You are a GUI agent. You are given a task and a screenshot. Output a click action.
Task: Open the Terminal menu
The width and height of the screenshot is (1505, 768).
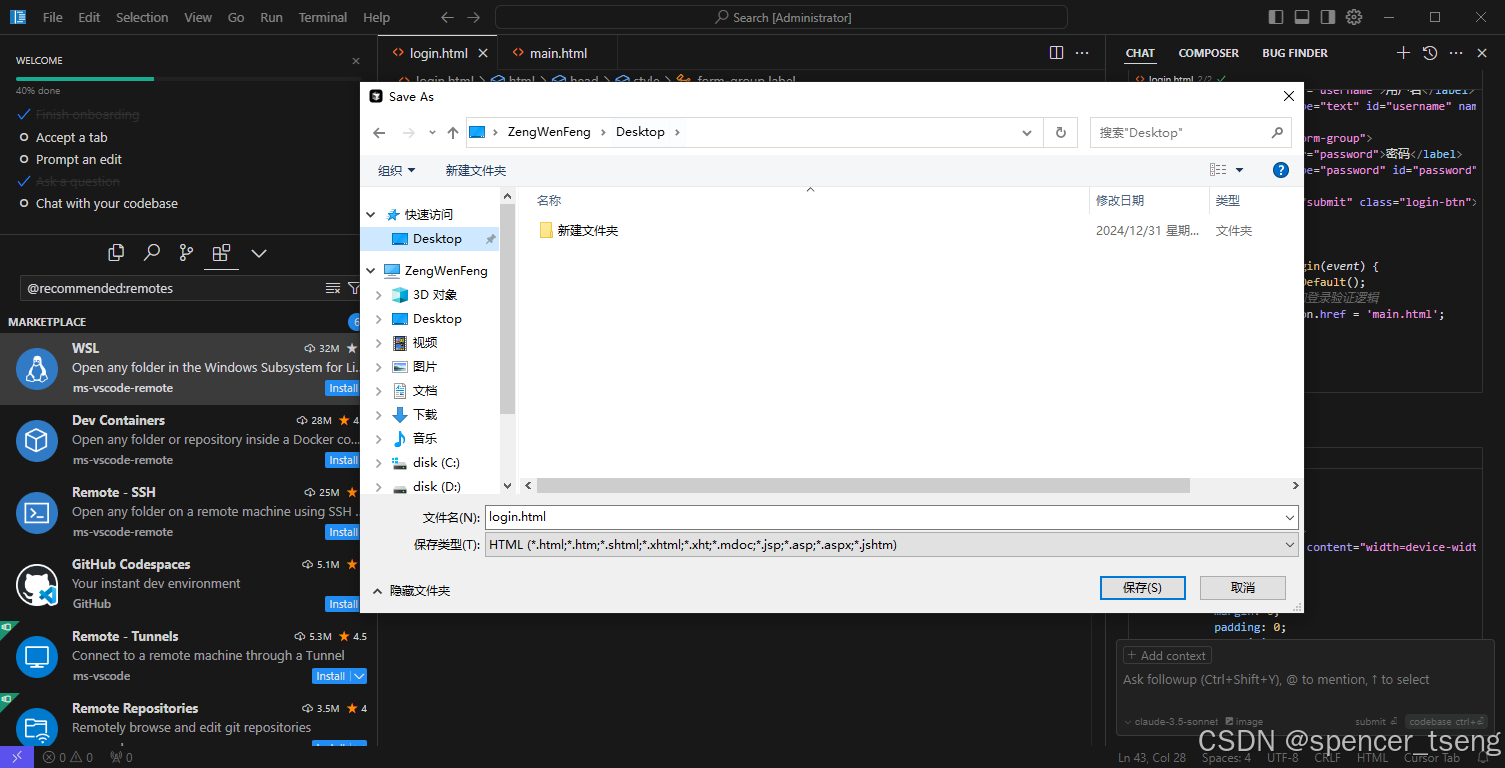(x=323, y=17)
